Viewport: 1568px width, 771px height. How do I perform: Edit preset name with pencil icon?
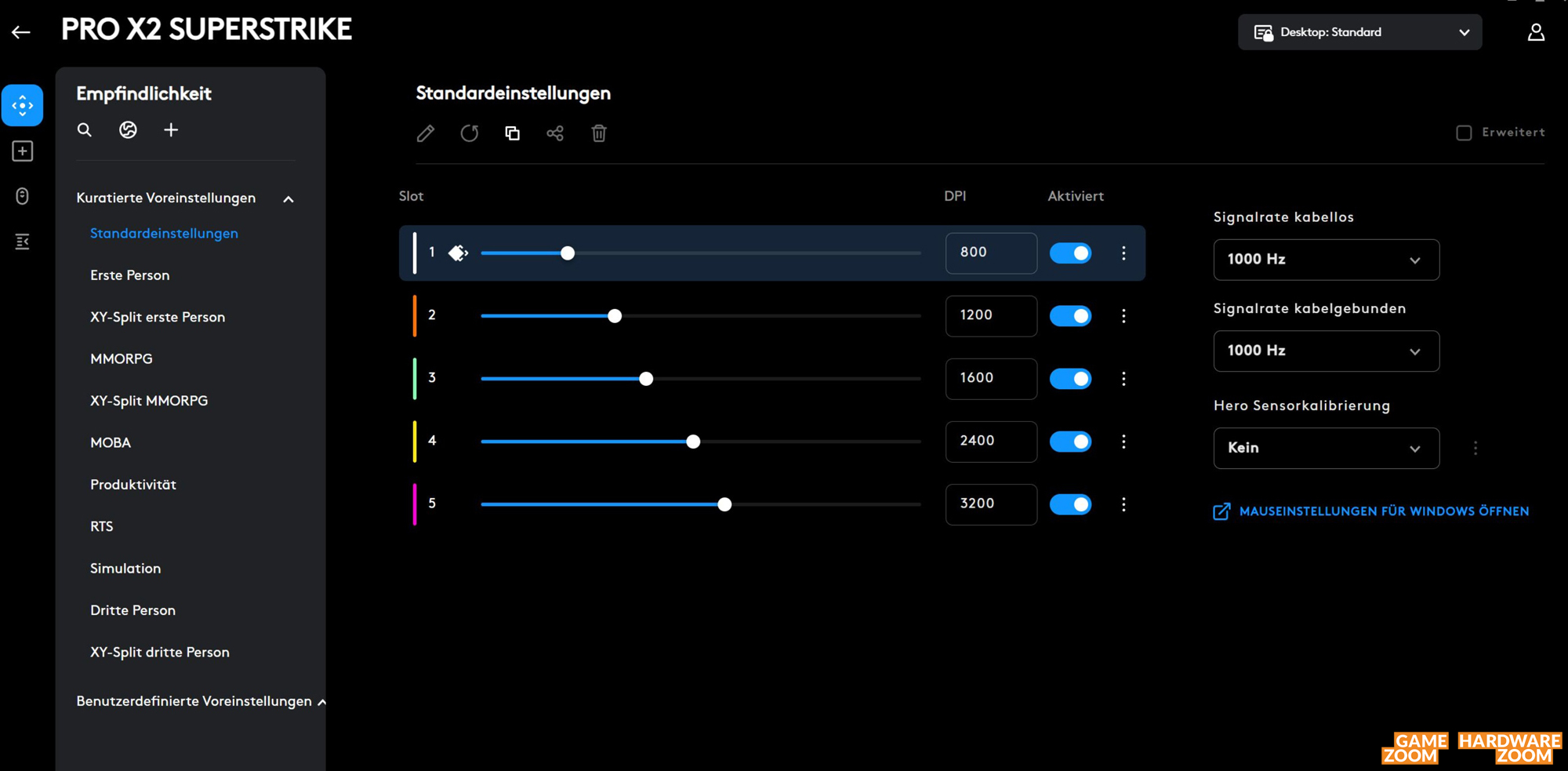tap(426, 133)
